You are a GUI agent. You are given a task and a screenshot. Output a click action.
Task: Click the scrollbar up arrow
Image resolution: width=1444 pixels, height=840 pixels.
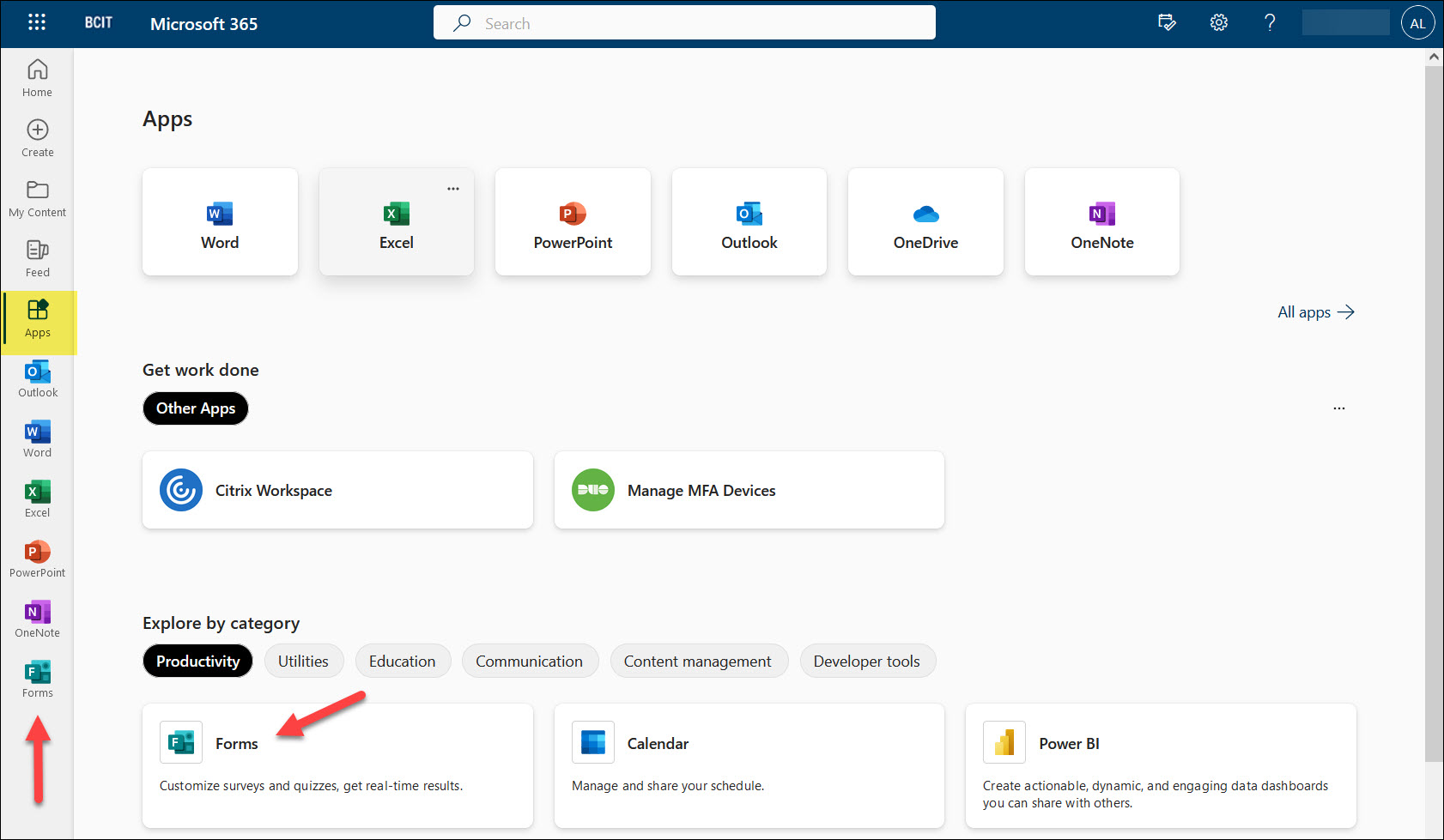pyautogui.click(x=1434, y=57)
